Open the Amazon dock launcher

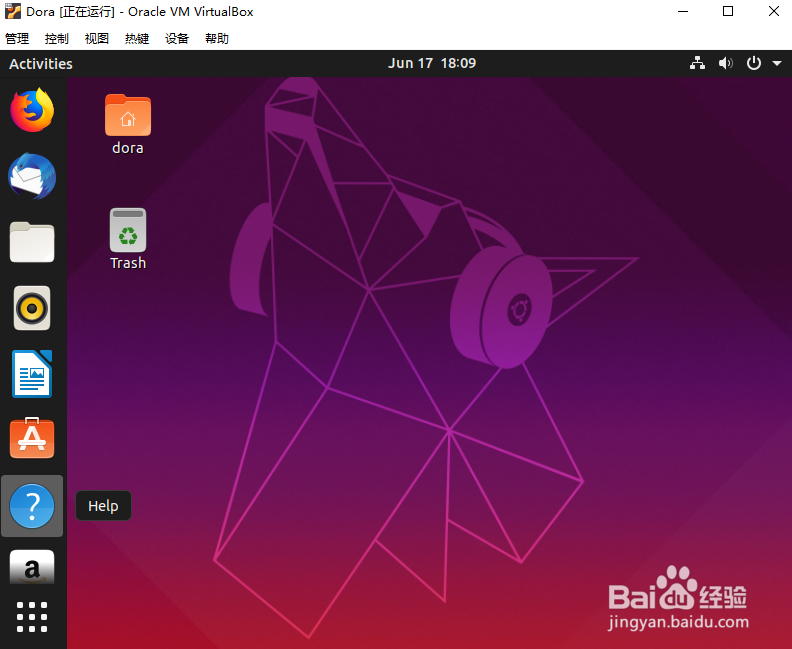point(32,567)
